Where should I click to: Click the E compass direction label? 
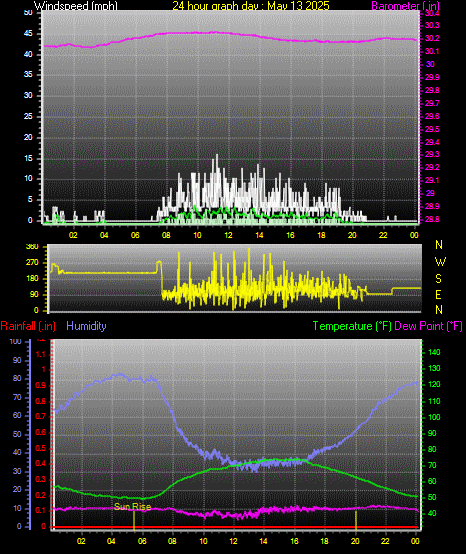(438, 294)
